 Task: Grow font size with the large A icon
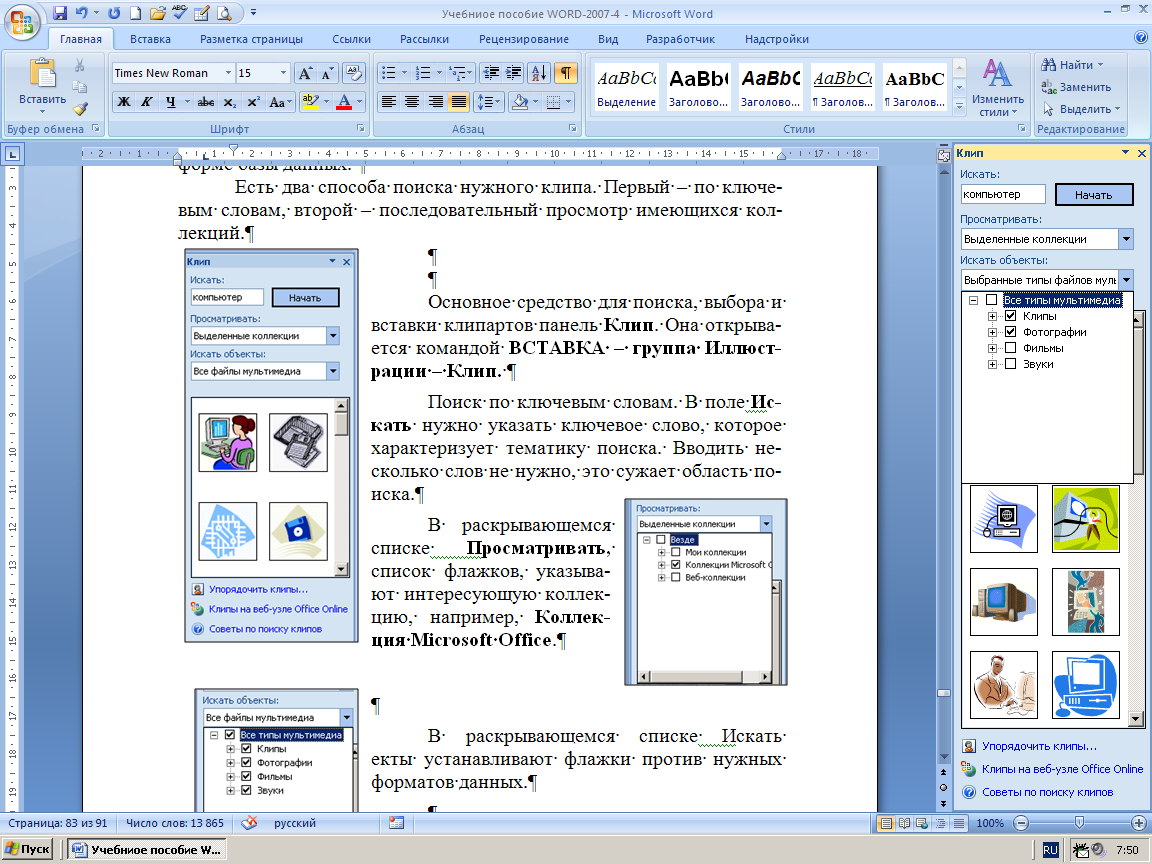point(305,73)
